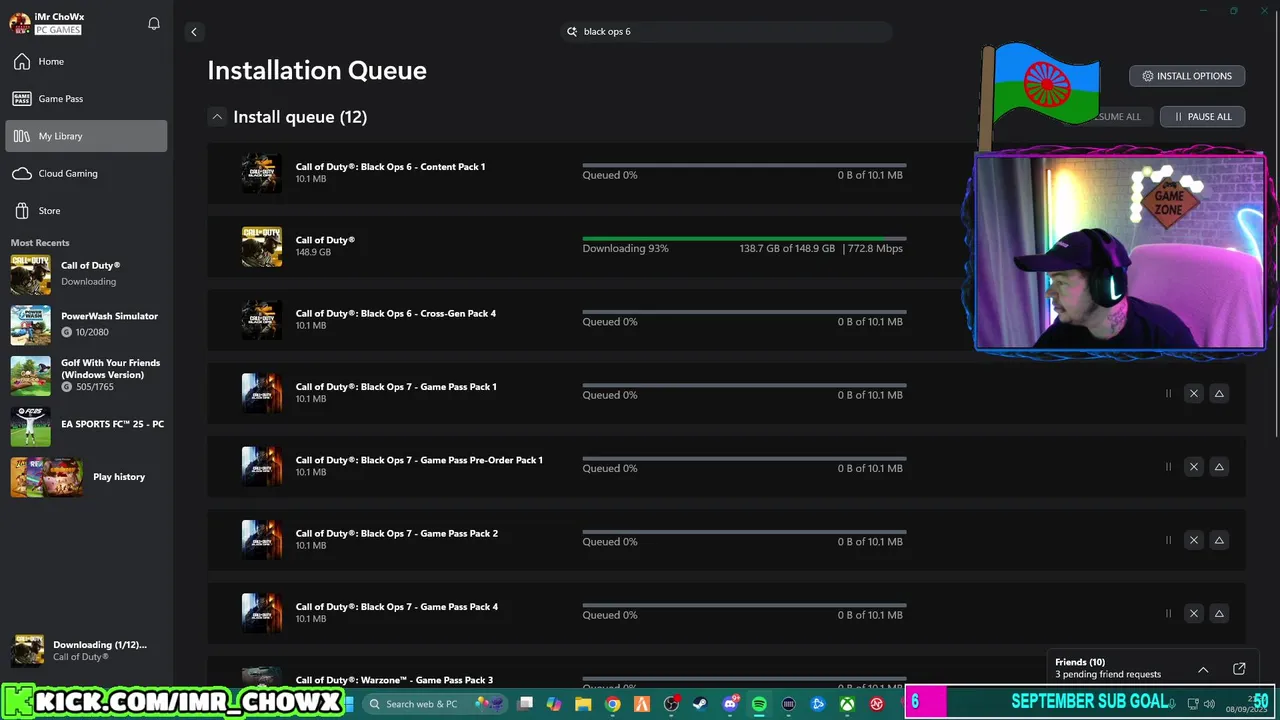Open Black Ops 7 Game Pass Pack 1 cover art

[x=262, y=393]
